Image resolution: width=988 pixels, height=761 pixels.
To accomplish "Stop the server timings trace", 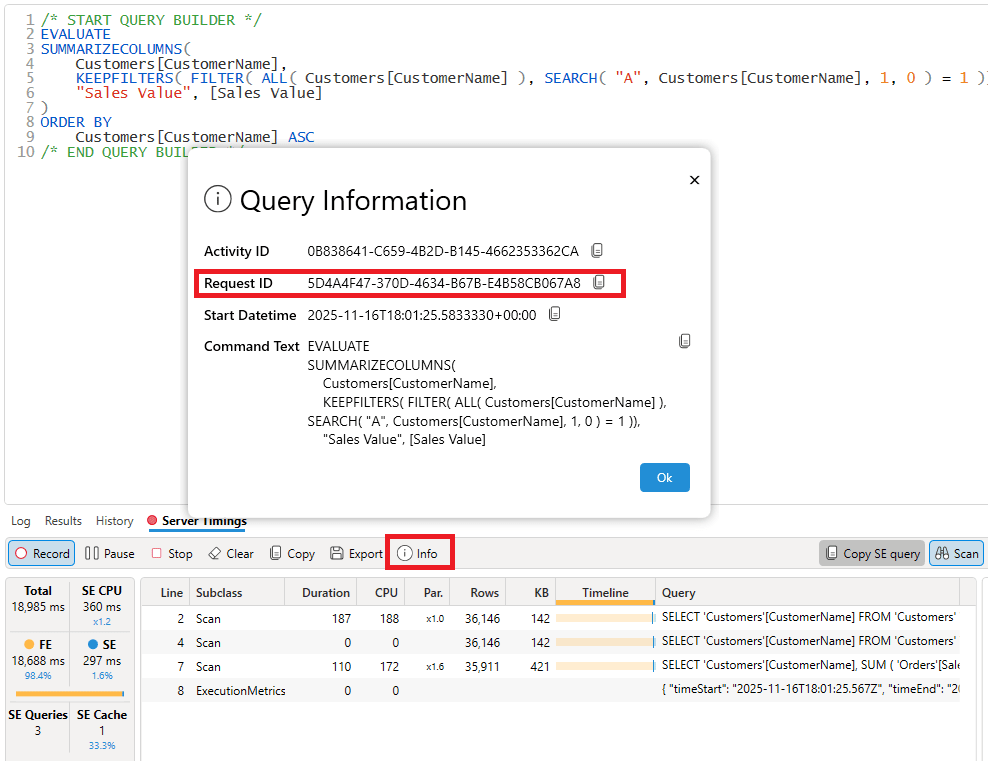I will [171, 553].
